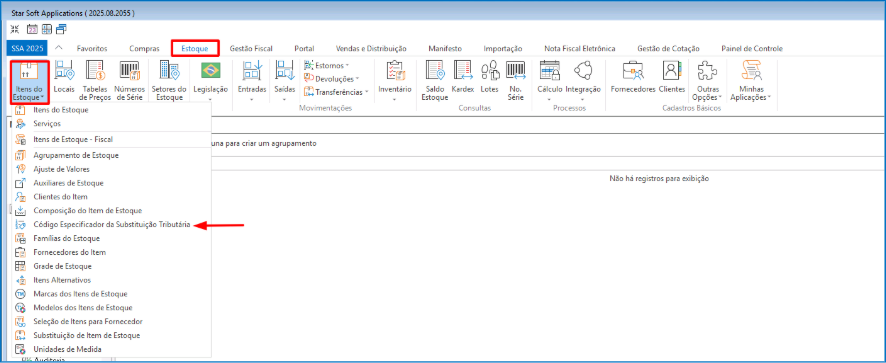Open the SSA 2025 application menu
The image size is (886, 363).
(28, 49)
